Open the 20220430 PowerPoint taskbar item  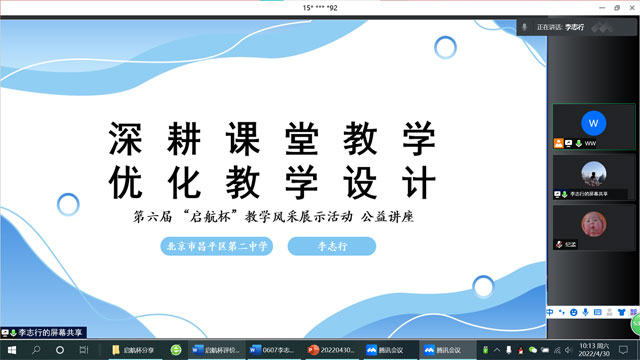click(331, 350)
